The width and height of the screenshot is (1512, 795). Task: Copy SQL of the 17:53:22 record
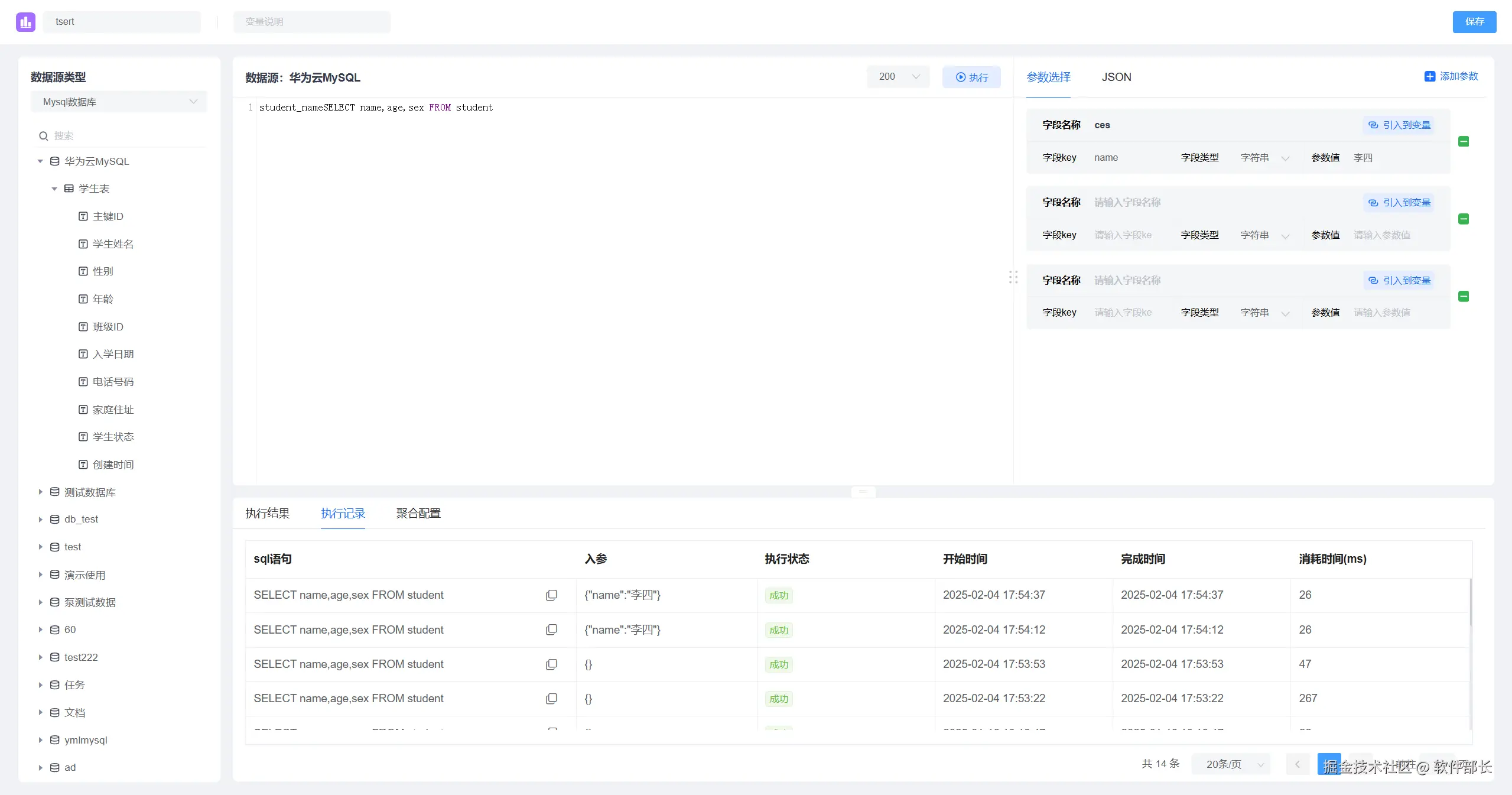click(x=551, y=699)
